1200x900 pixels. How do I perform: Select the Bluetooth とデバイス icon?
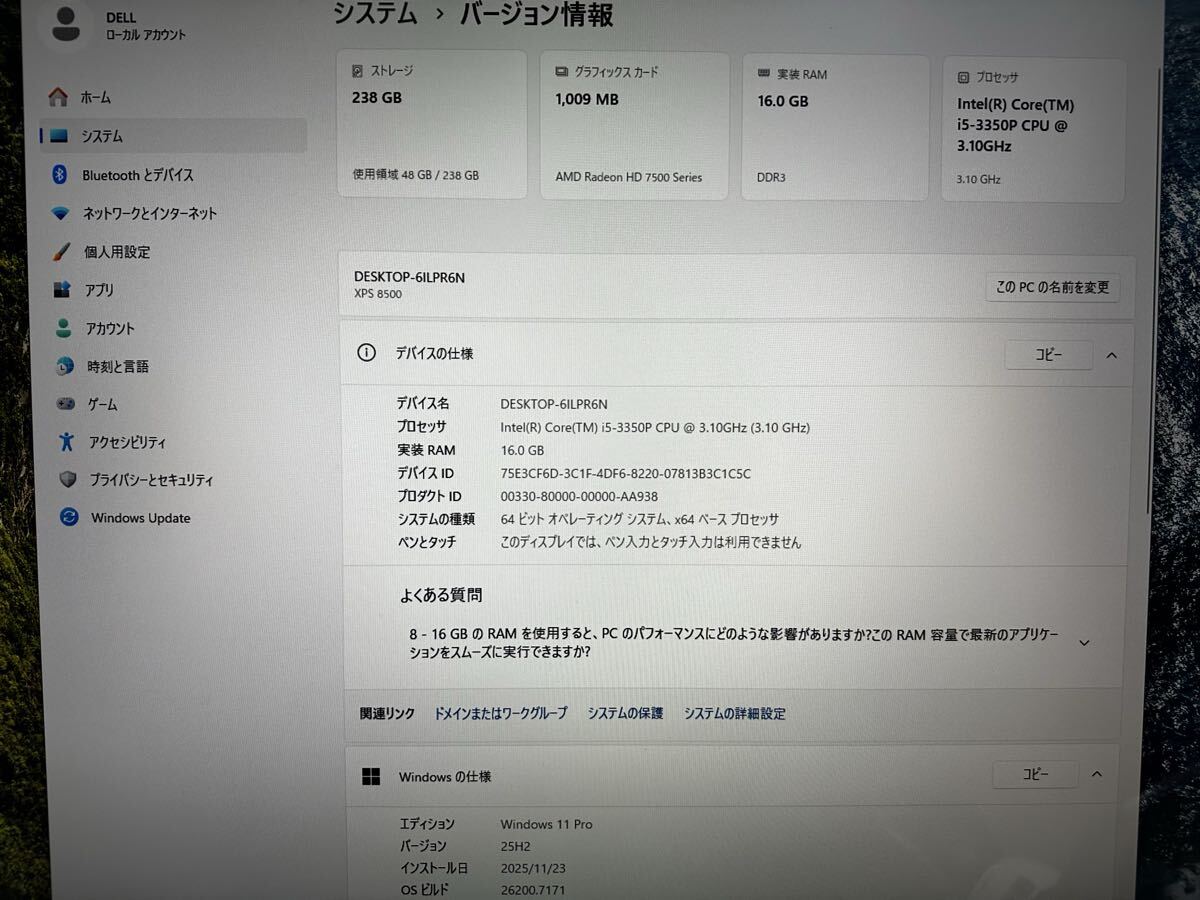pyautogui.click(x=59, y=175)
